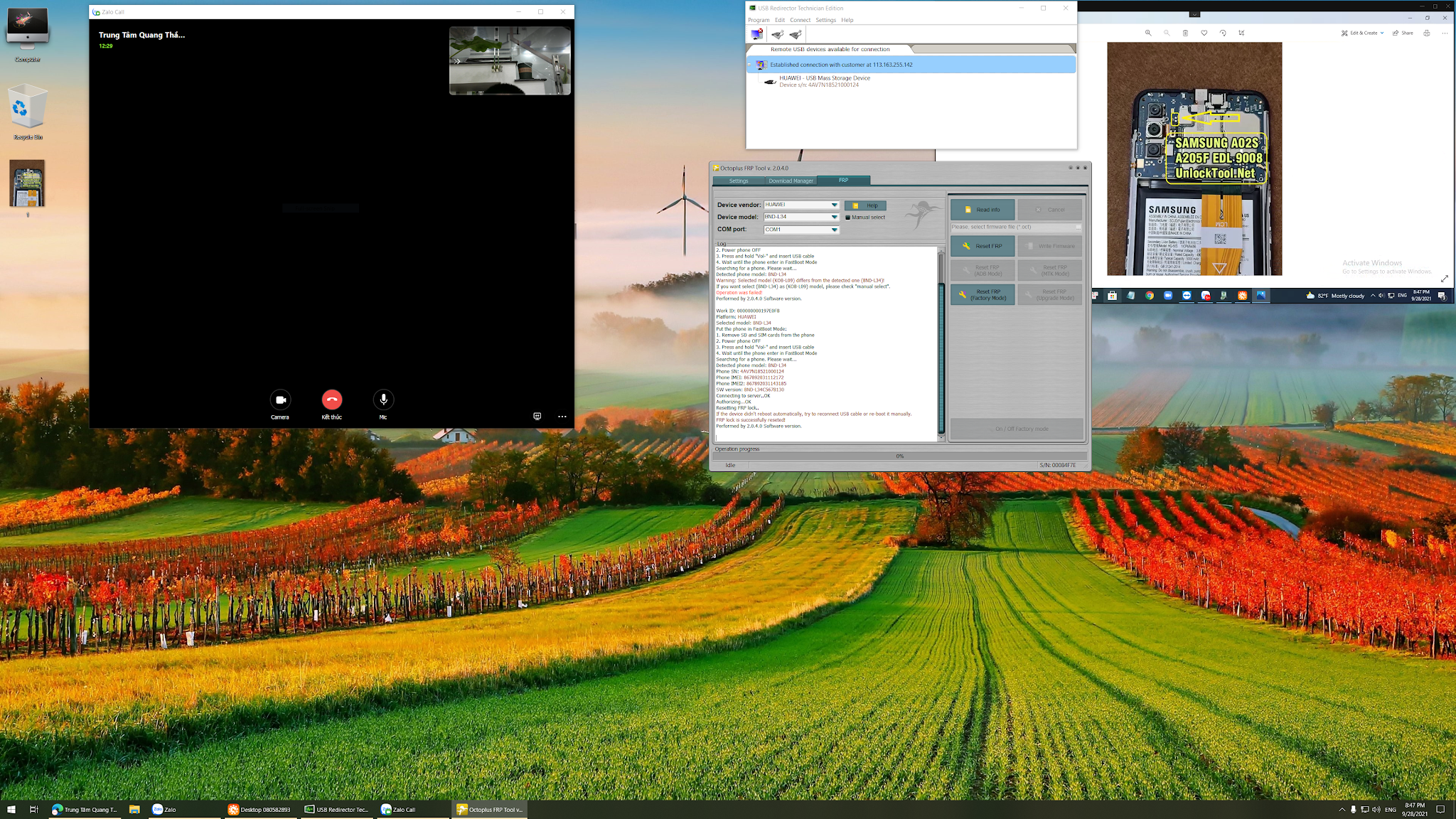Add photo to favorites heart icon
The height and width of the screenshot is (819, 1456).
click(1204, 33)
